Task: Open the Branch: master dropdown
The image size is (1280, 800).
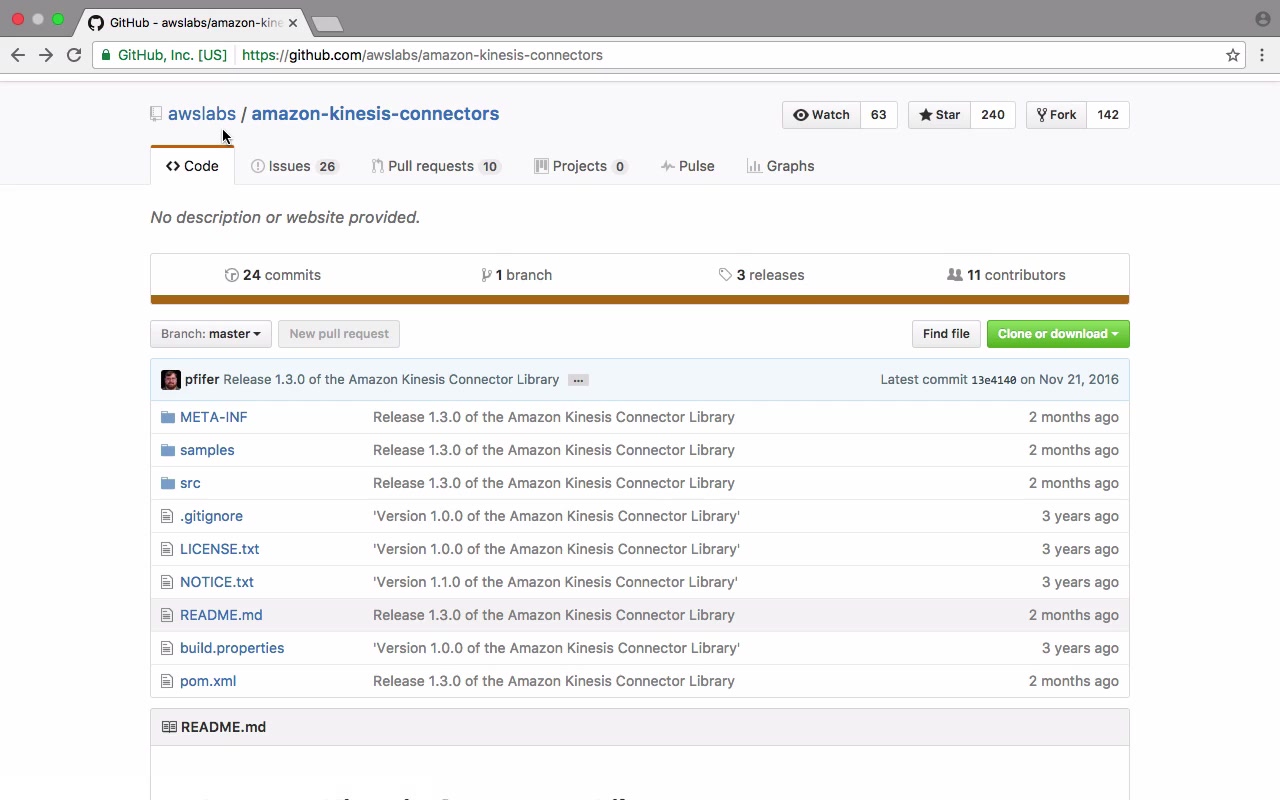Action: (211, 334)
